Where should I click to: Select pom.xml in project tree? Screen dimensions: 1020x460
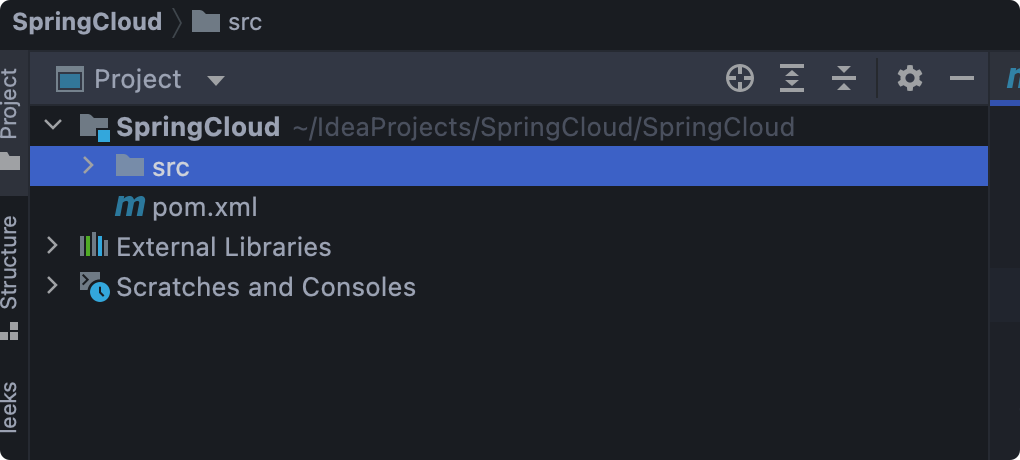click(205, 207)
